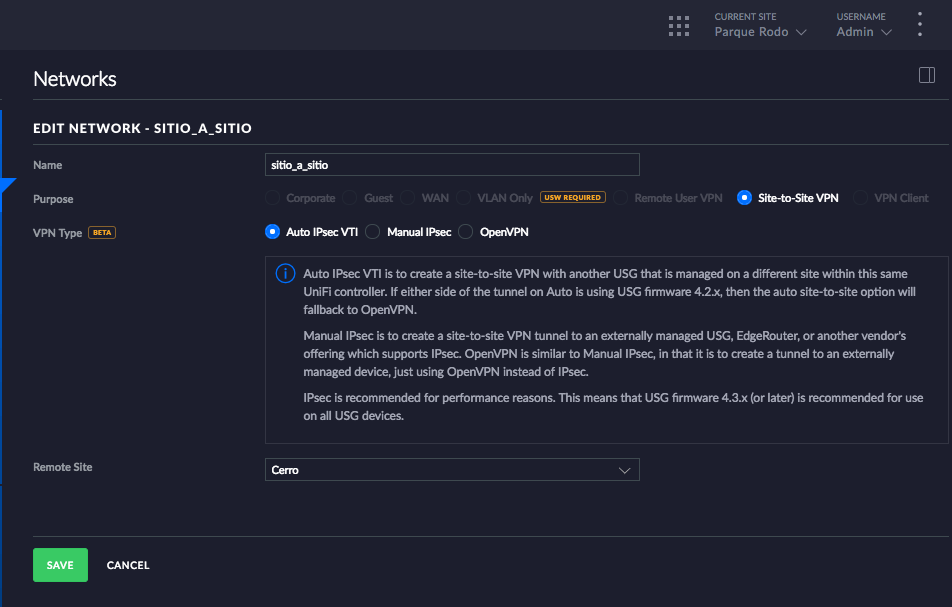Select Site-to-Site VPN purpose

[744, 198]
